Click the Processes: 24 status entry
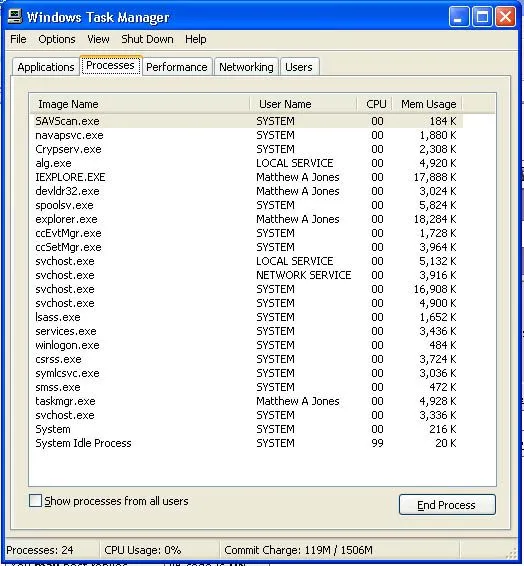Screen dimensions: 524x566 [x=40, y=550]
